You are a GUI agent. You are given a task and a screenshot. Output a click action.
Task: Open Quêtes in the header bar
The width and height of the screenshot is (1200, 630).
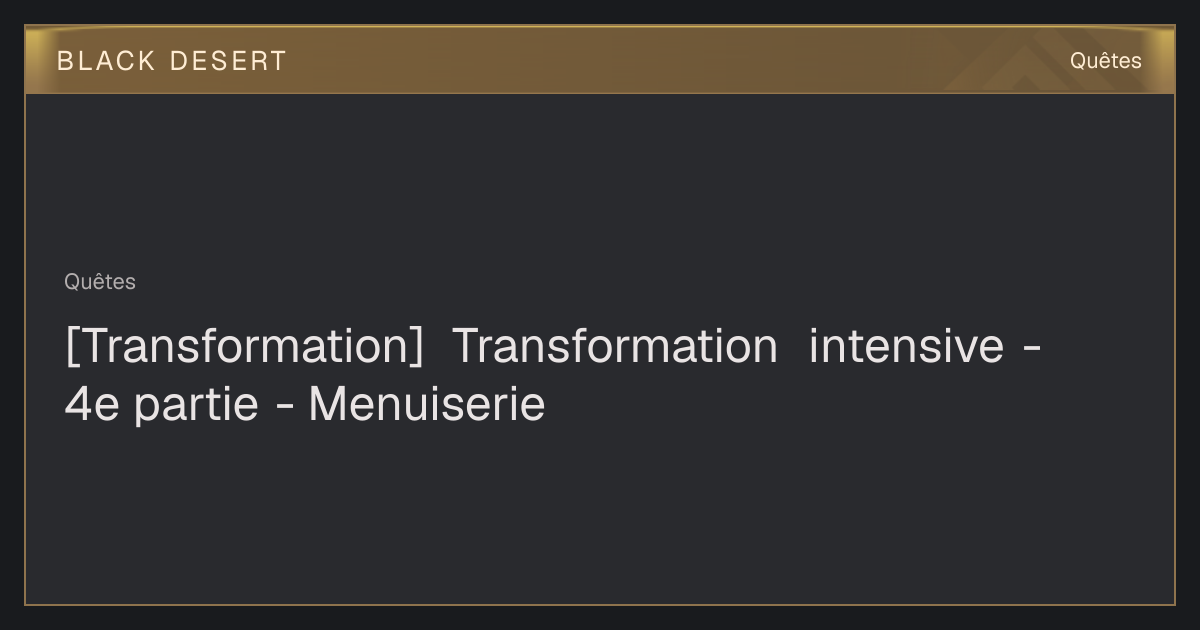(1105, 61)
